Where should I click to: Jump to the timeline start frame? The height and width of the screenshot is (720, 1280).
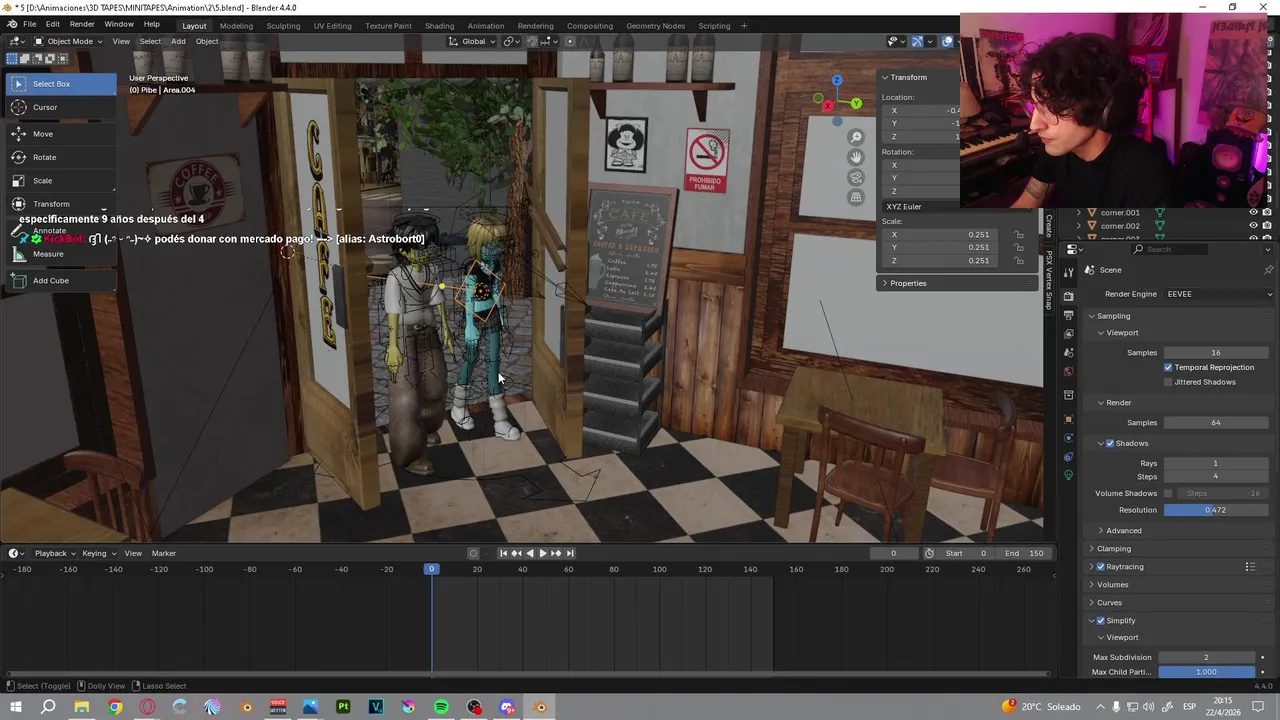503,553
